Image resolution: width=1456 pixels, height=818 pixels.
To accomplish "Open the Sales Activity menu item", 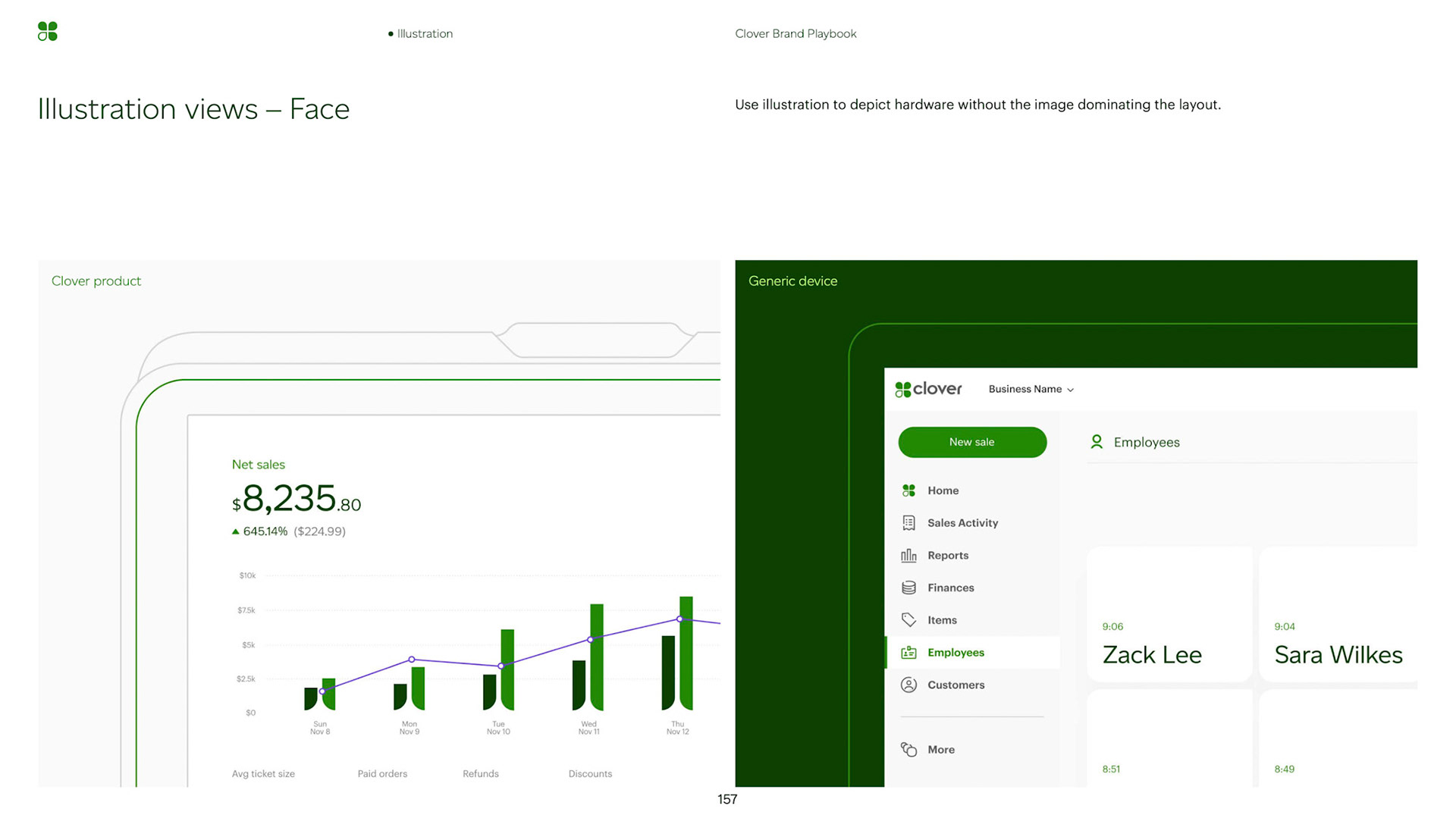I will 972,523.
